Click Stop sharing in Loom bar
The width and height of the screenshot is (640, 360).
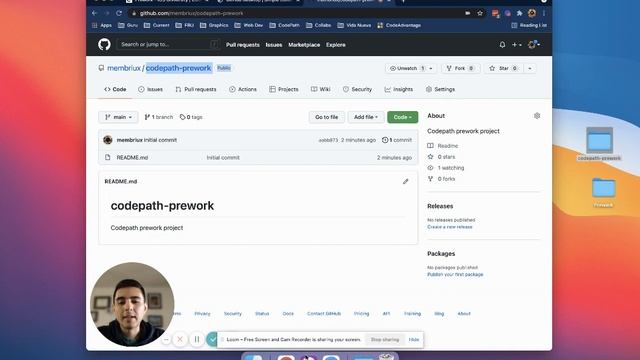[385, 340]
